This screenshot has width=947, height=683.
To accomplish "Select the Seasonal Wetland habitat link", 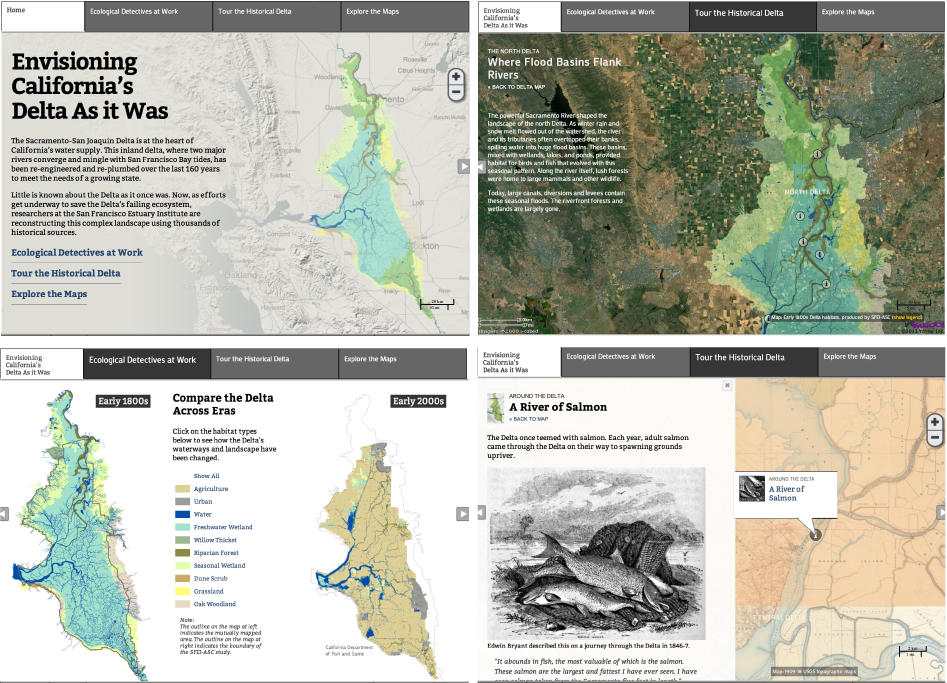I will pyautogui.click(x=219, y=566).
